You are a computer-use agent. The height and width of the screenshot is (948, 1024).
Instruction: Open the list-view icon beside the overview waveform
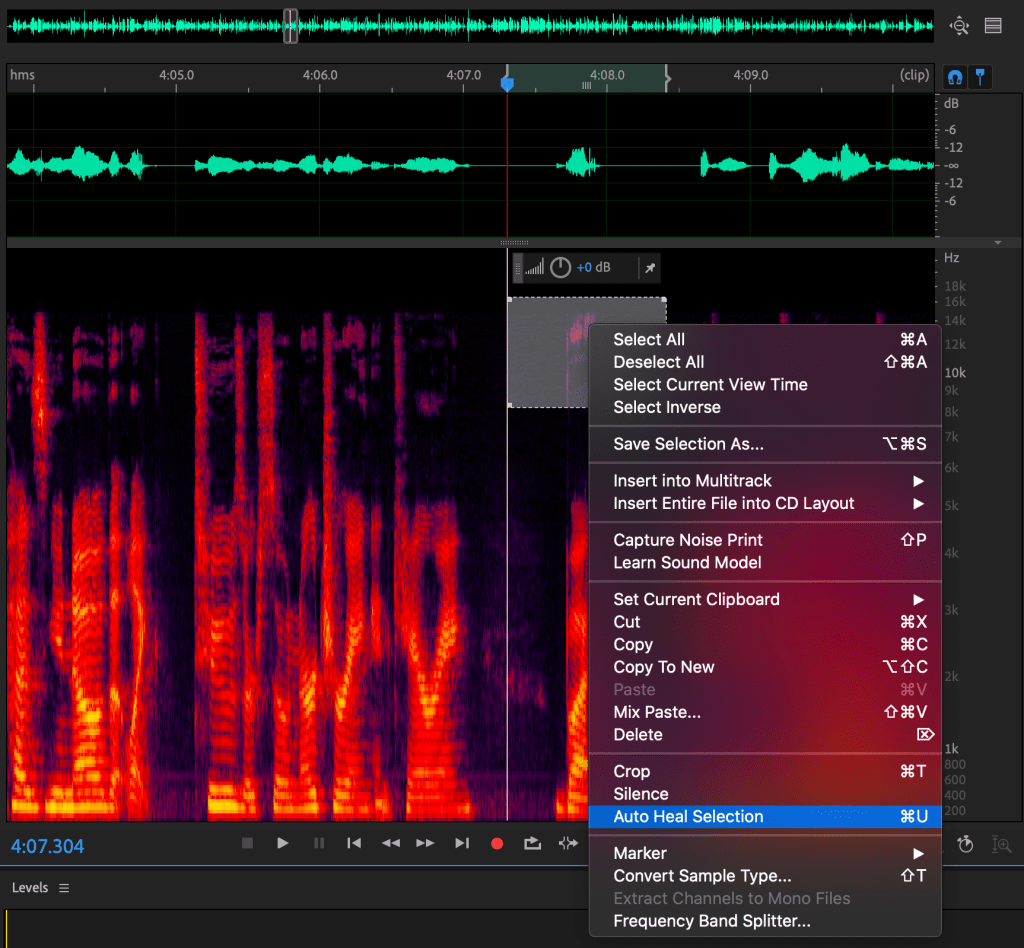pyautogui.click(x=993, y=26)
